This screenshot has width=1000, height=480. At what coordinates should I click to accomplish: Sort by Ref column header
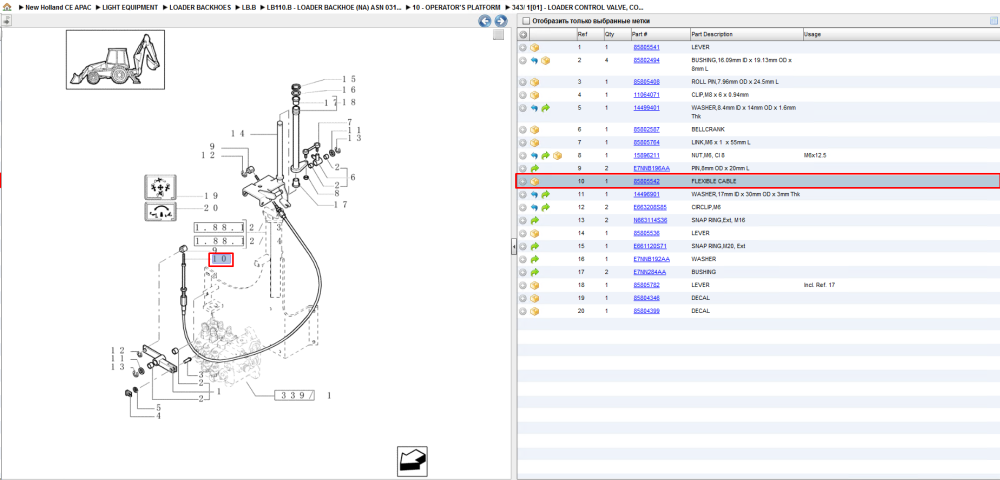(582, 34)
